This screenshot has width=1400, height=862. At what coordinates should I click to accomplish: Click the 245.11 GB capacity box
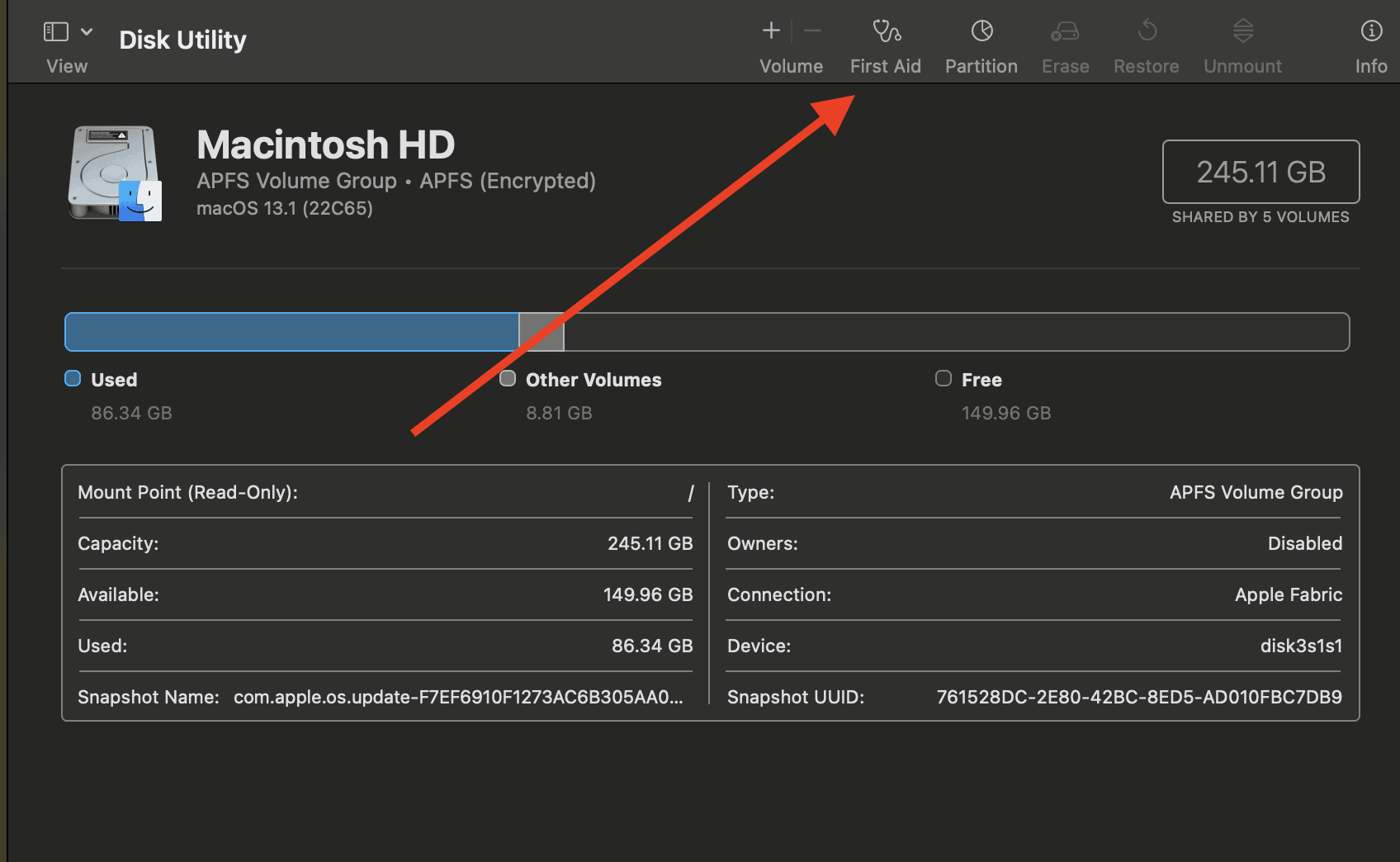1260,172
